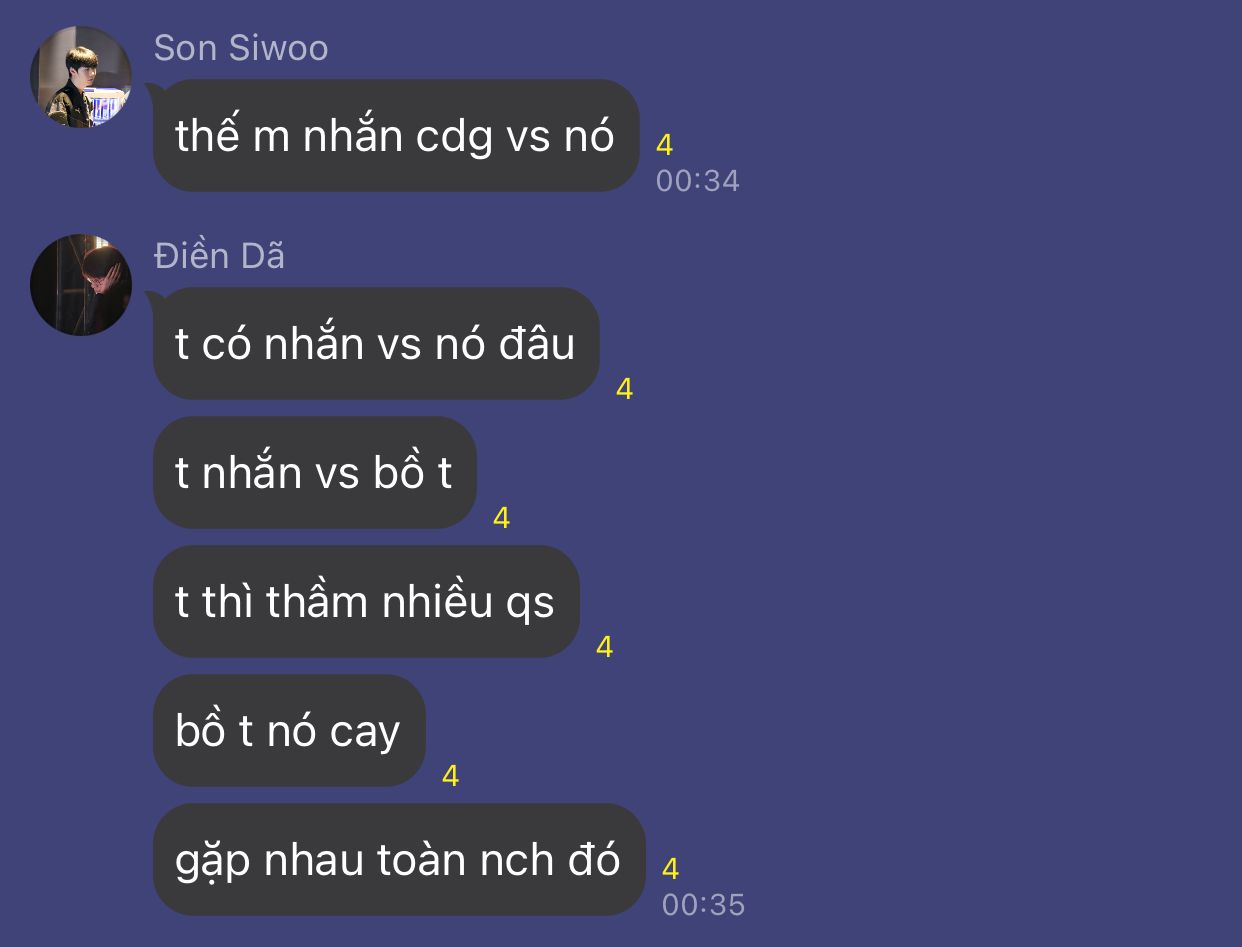Tap read count beside "bồ t nó cay"
The image size is (1242, 947).
(451, 776)
